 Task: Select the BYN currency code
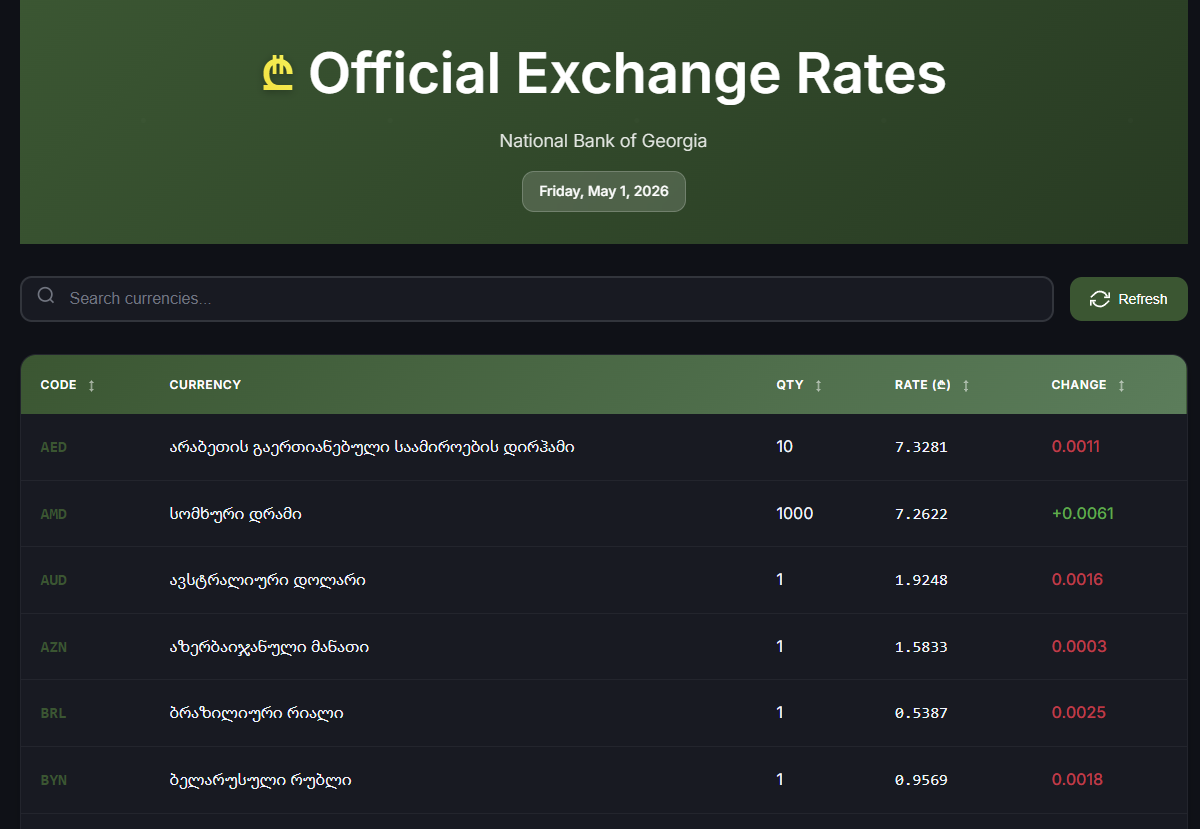click(x=54, y=780)
